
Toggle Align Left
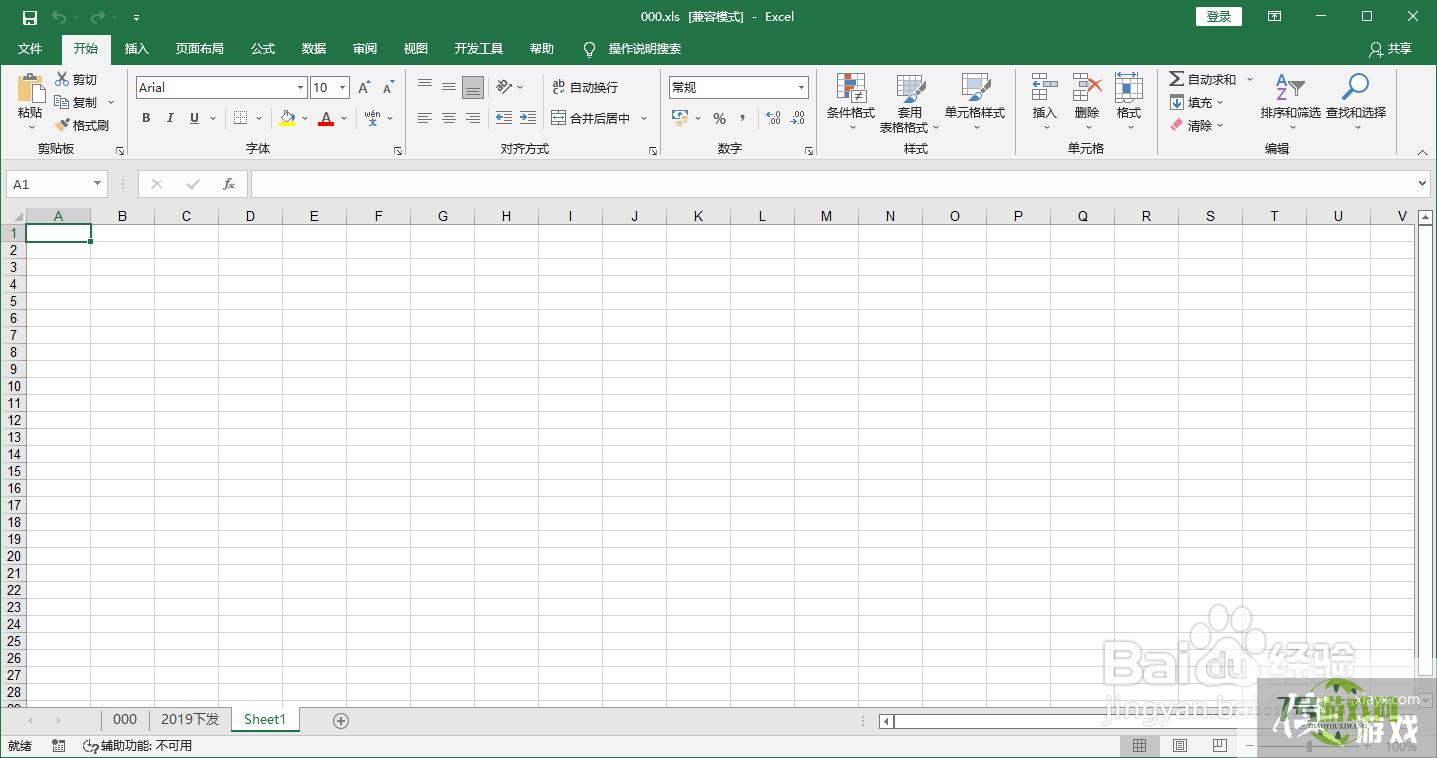(x=425, y=118)
